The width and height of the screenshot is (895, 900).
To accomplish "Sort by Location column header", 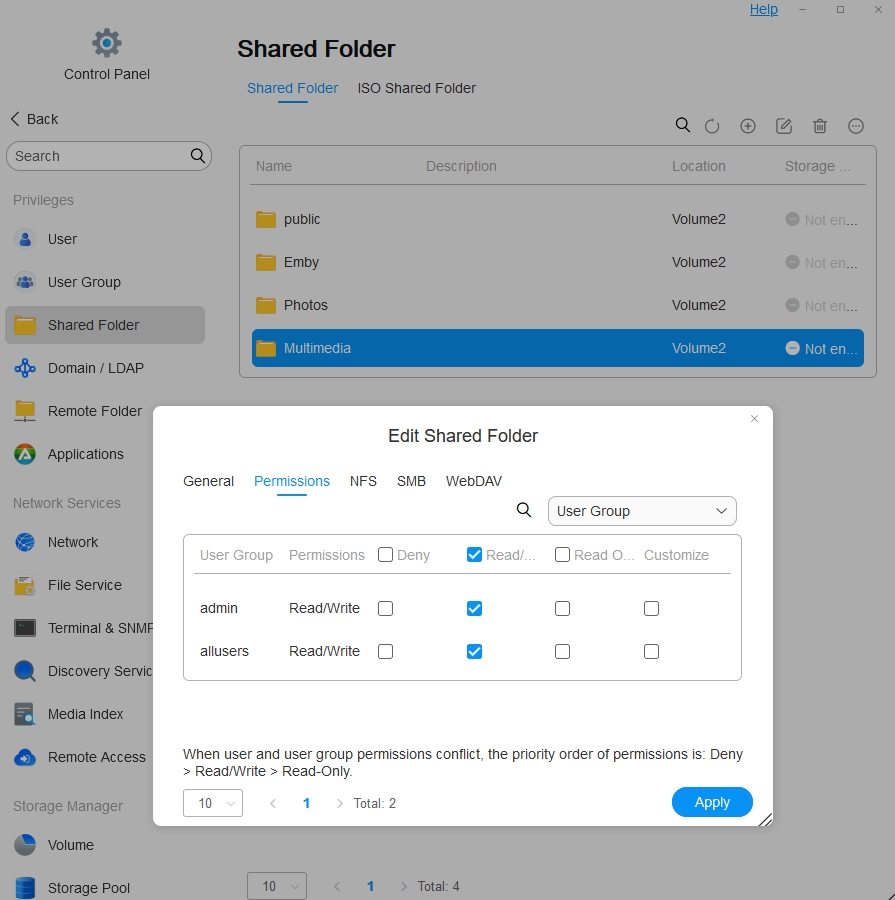I will [699, 166].
